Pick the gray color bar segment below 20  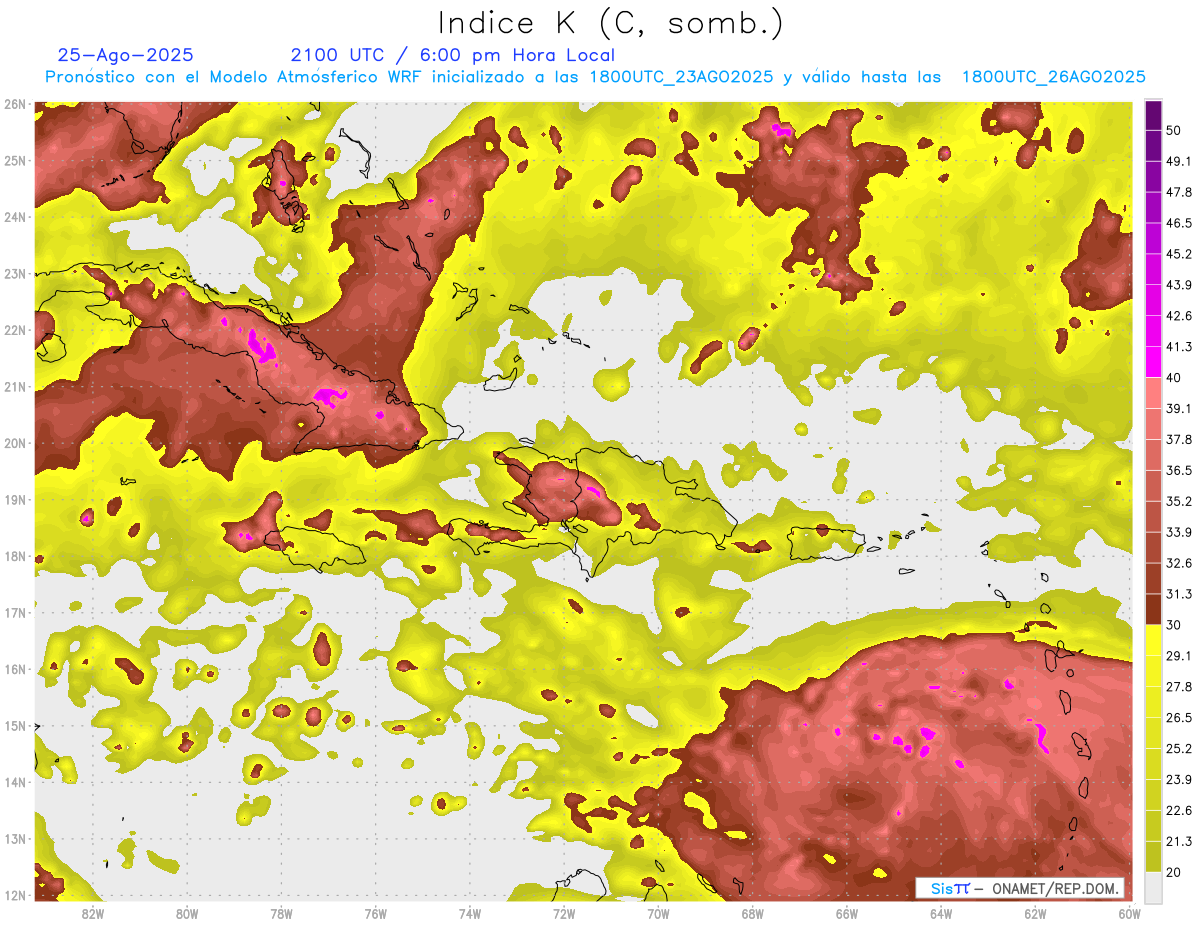1154,886
